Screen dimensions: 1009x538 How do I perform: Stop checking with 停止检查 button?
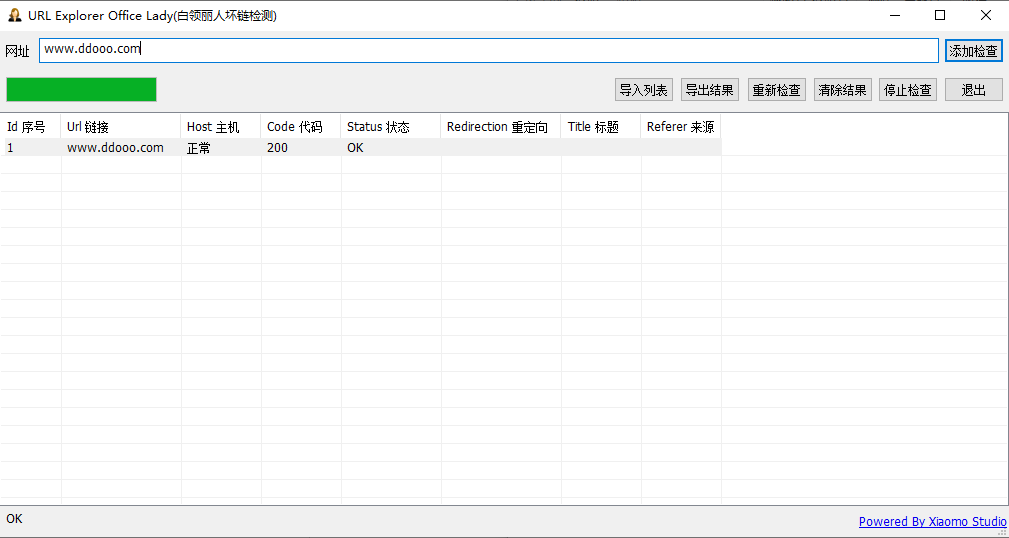(908, 90)
